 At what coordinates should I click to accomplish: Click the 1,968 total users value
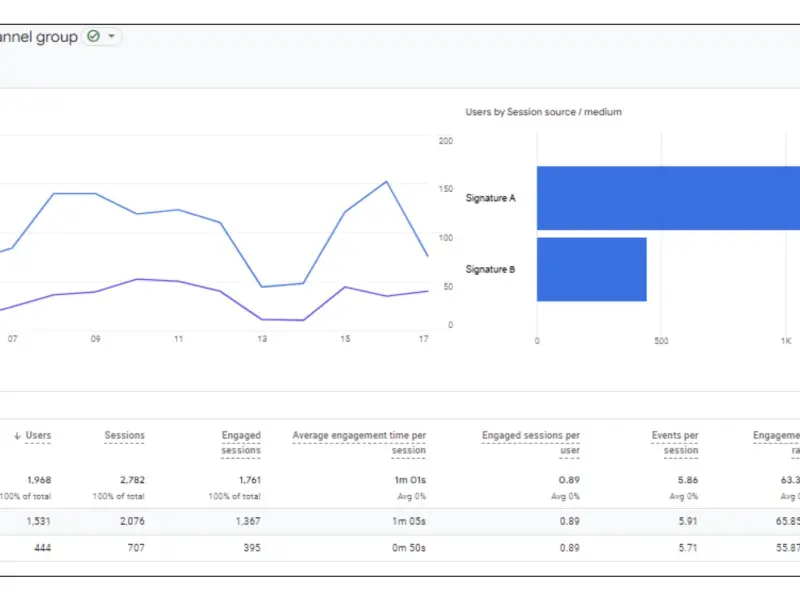[x=38, y=479]
